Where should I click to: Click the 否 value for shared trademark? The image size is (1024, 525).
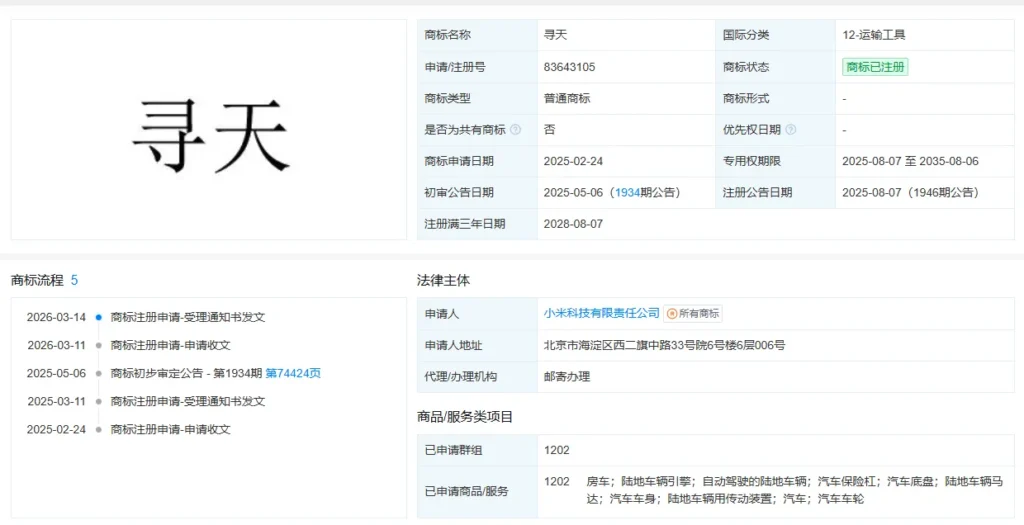click(x=549, y=130)
